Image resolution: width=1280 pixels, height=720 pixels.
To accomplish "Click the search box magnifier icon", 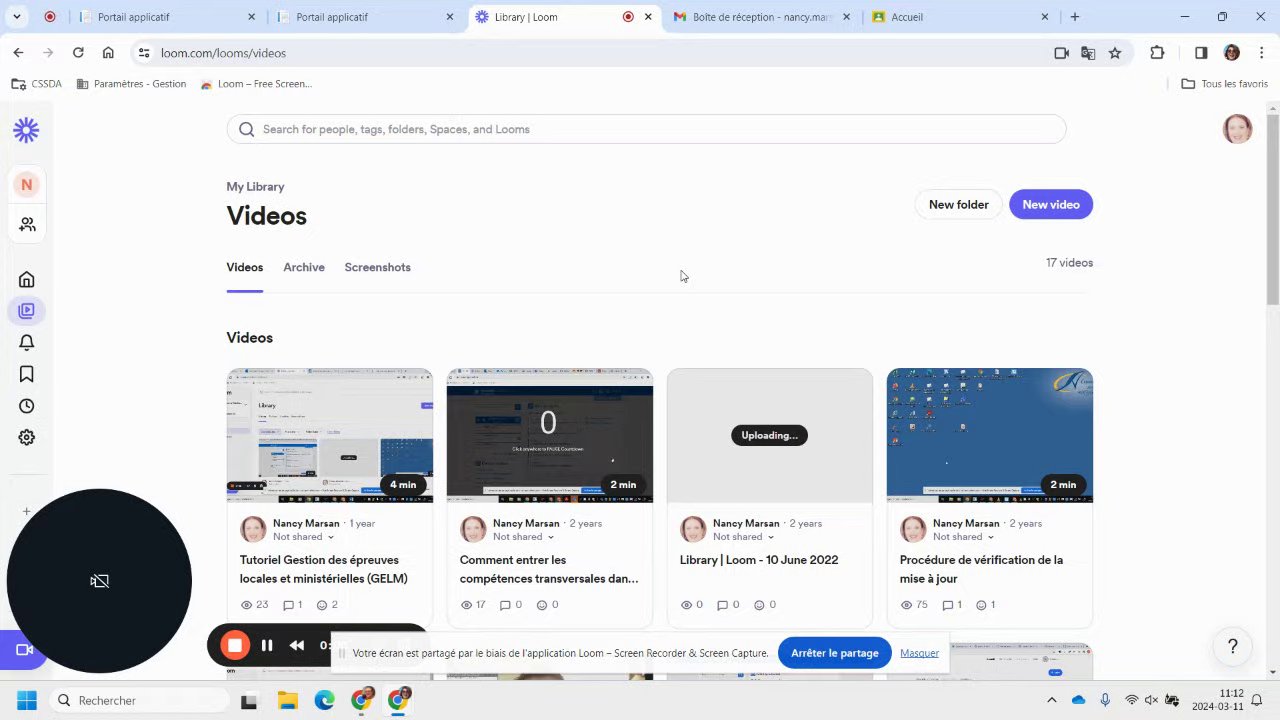I will click(247, 129).
